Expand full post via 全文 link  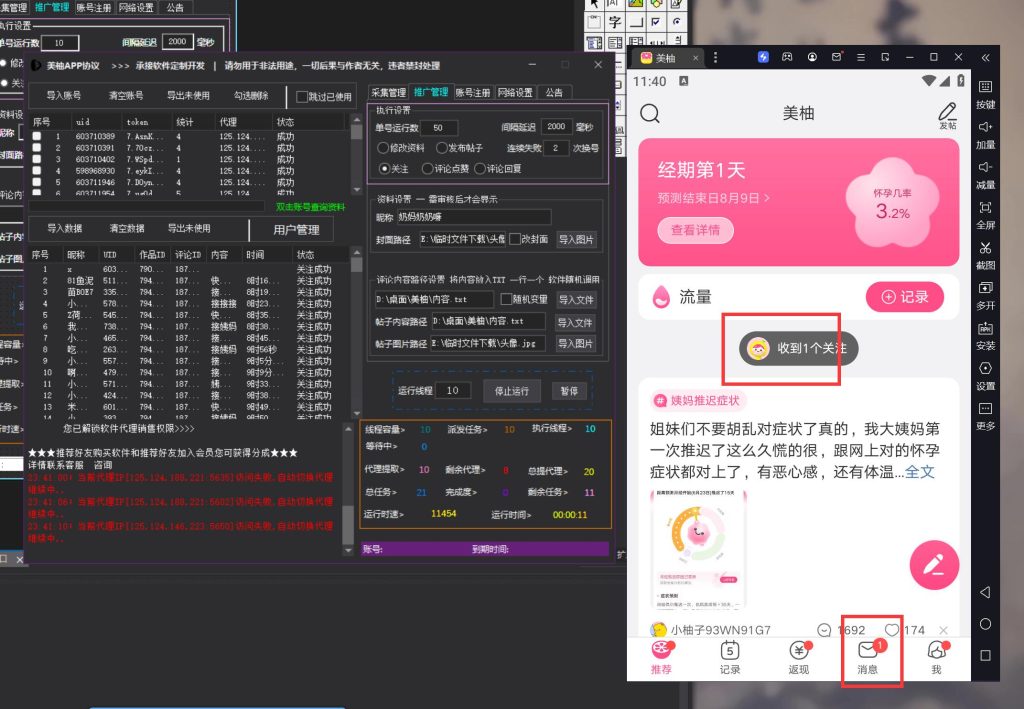[919, 471]
